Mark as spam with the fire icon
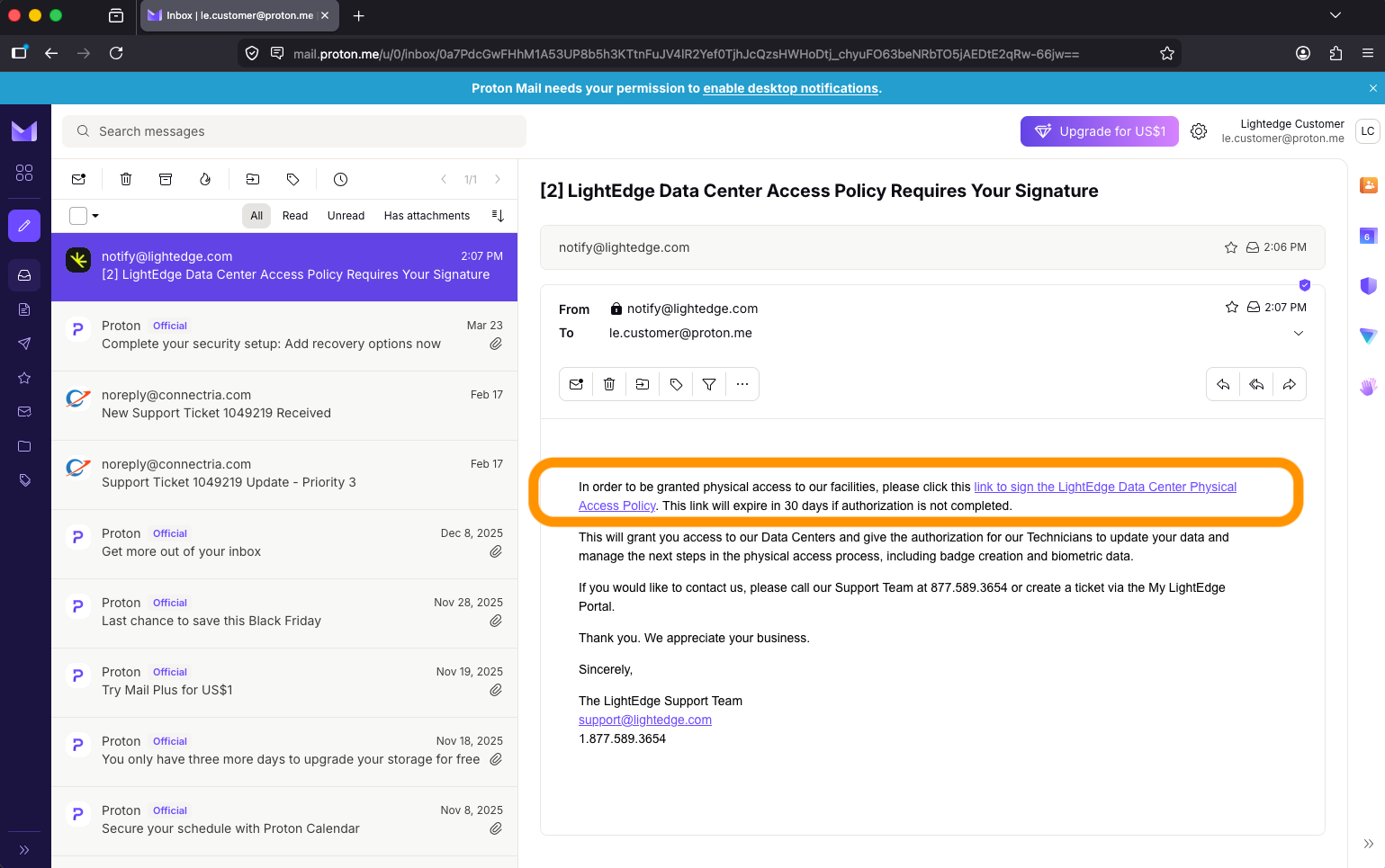 point(205,180)
